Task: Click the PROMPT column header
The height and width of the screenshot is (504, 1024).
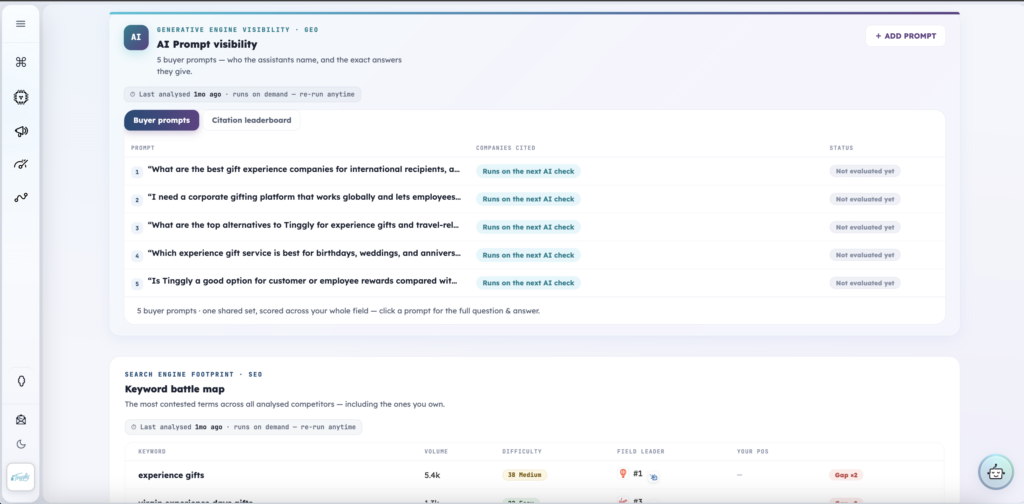Action: point(142,148)
